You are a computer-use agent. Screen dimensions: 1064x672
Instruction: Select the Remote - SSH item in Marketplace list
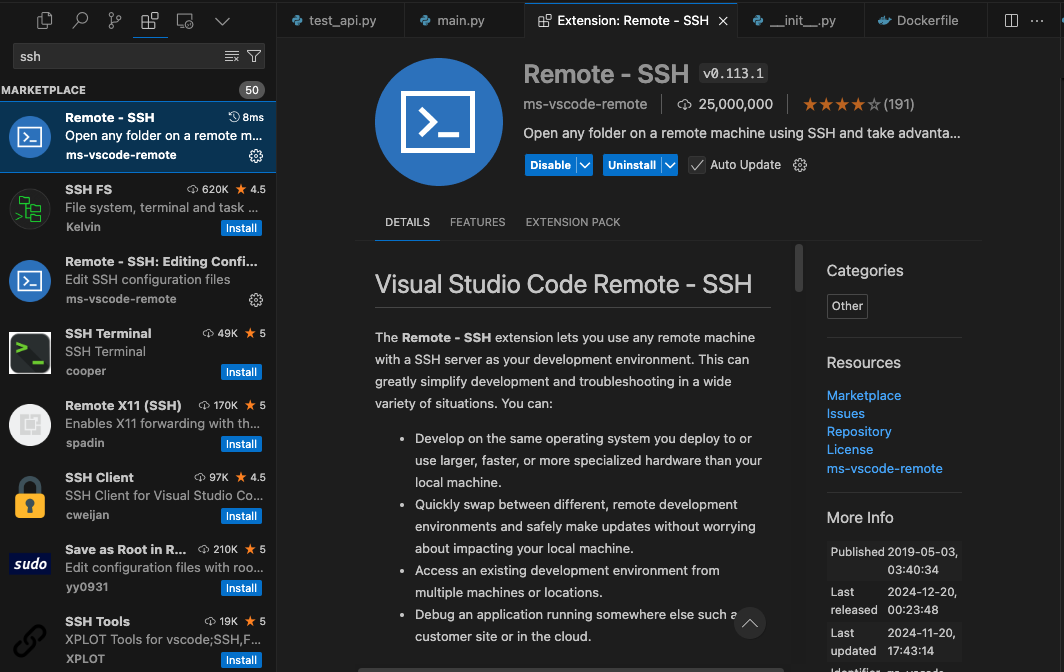point(138,137)
